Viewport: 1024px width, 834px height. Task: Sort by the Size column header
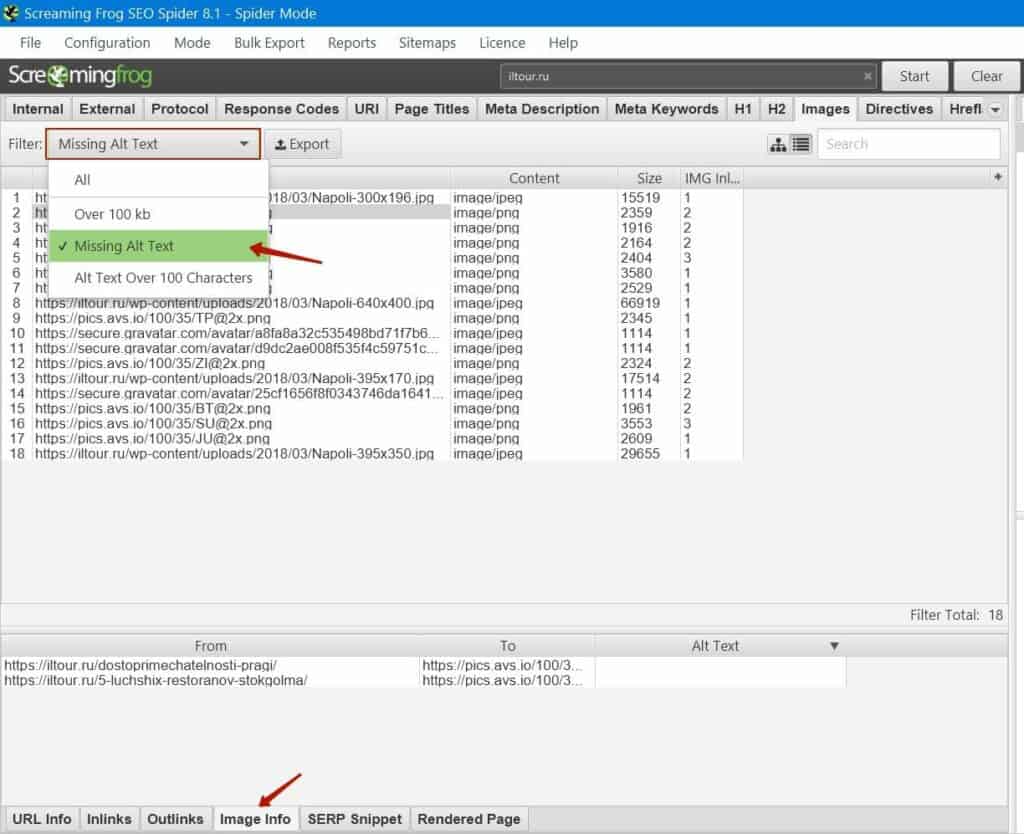[x=649, y=178]
